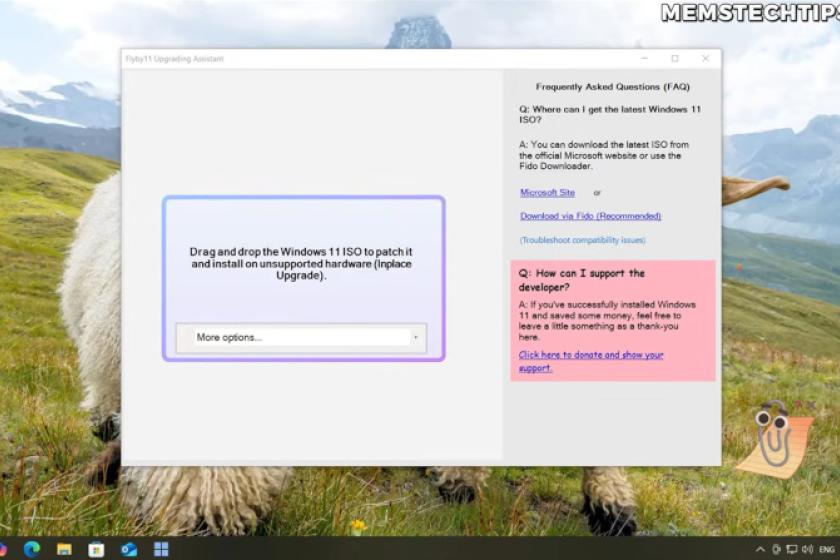
Task: Click the Clippy paperclip desktop assistant
Action: click(x=774, y=439)
